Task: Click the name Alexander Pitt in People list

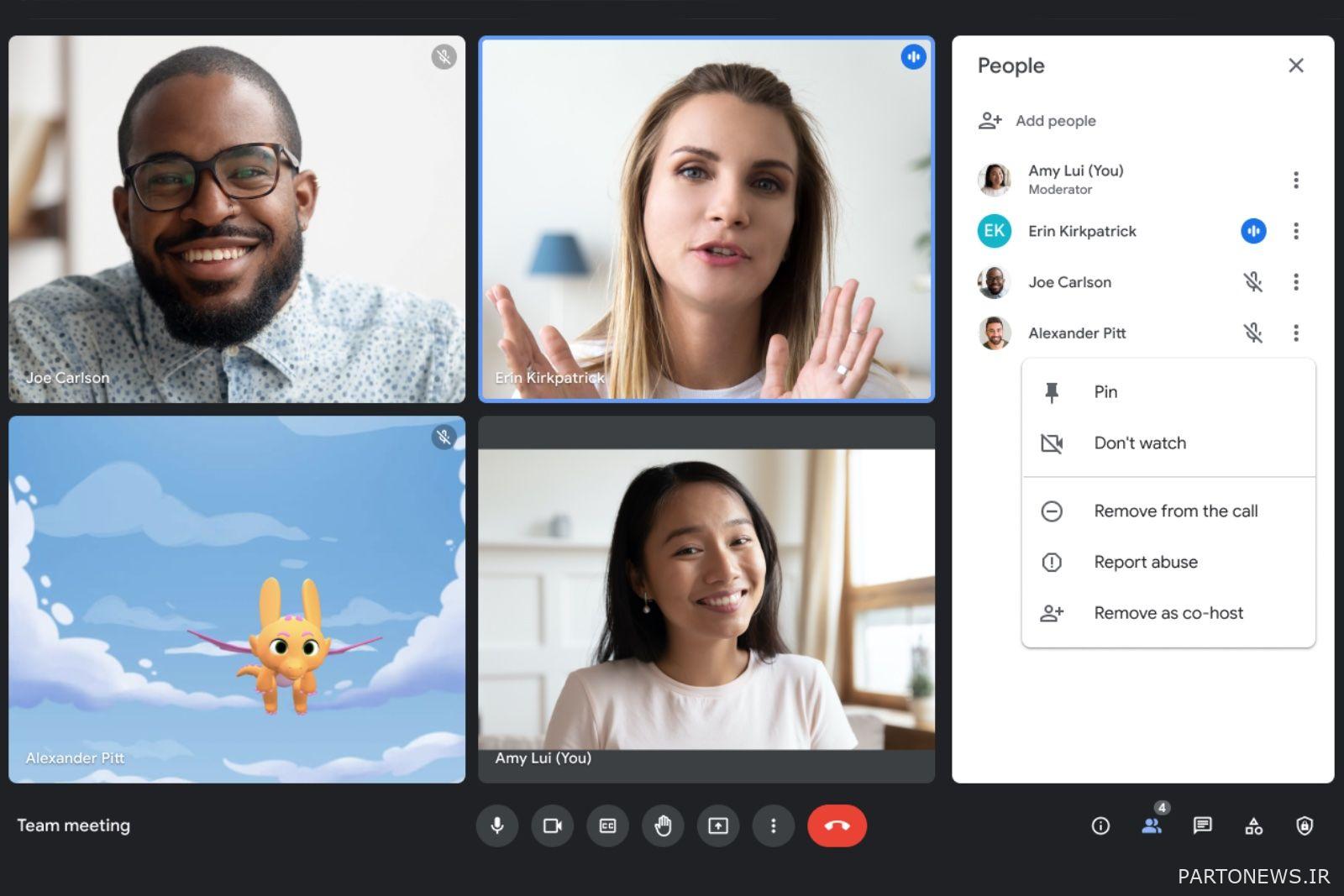Action: click(1077, 333)
